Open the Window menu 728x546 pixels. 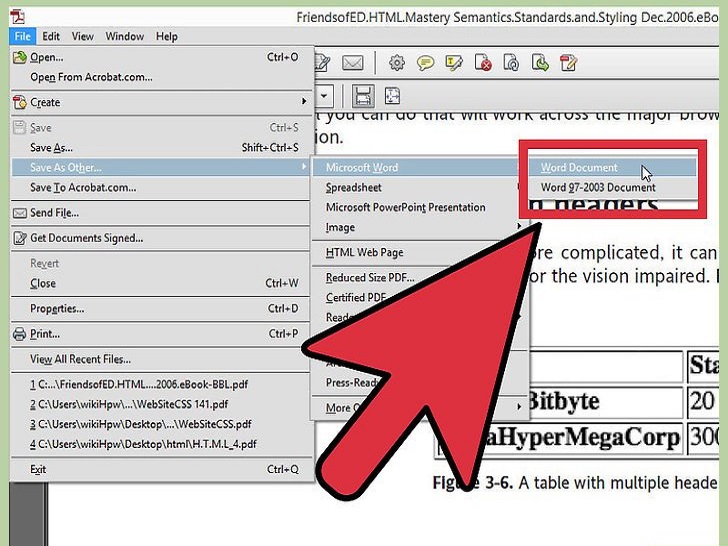tap(124, 36)
